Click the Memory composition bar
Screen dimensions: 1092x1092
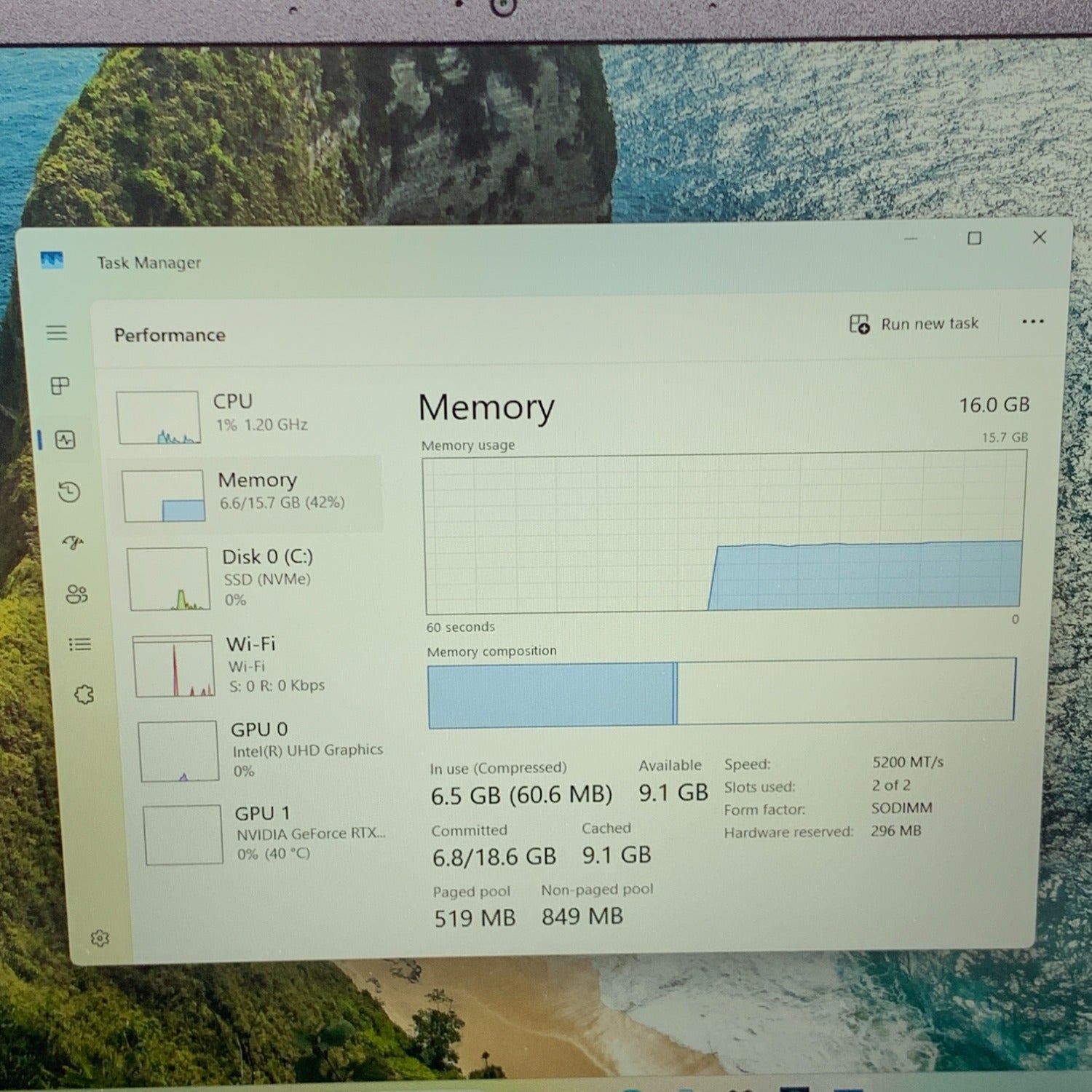721,692
